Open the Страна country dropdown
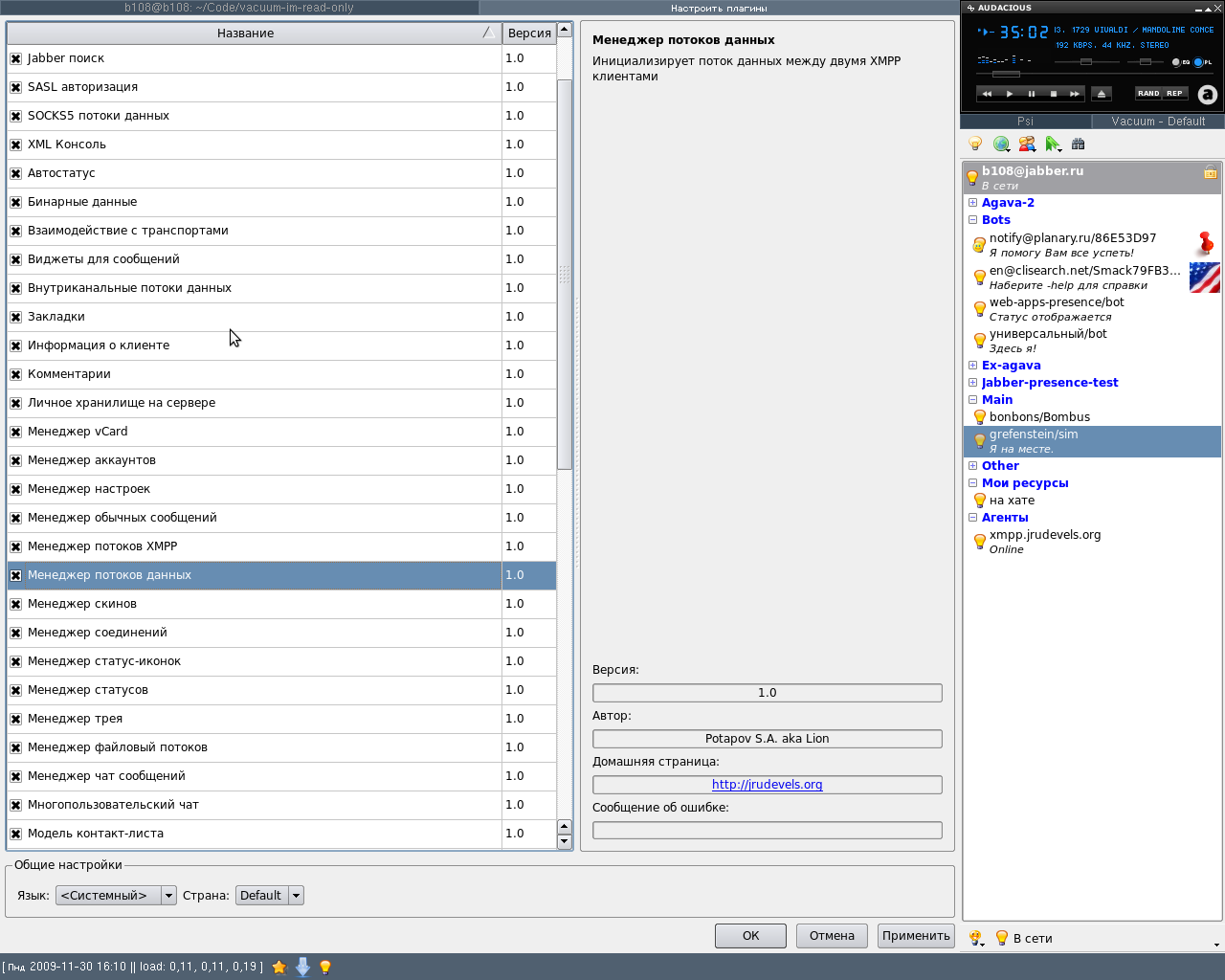Screen dimensions: 1225x980 (x=269, y=896)
